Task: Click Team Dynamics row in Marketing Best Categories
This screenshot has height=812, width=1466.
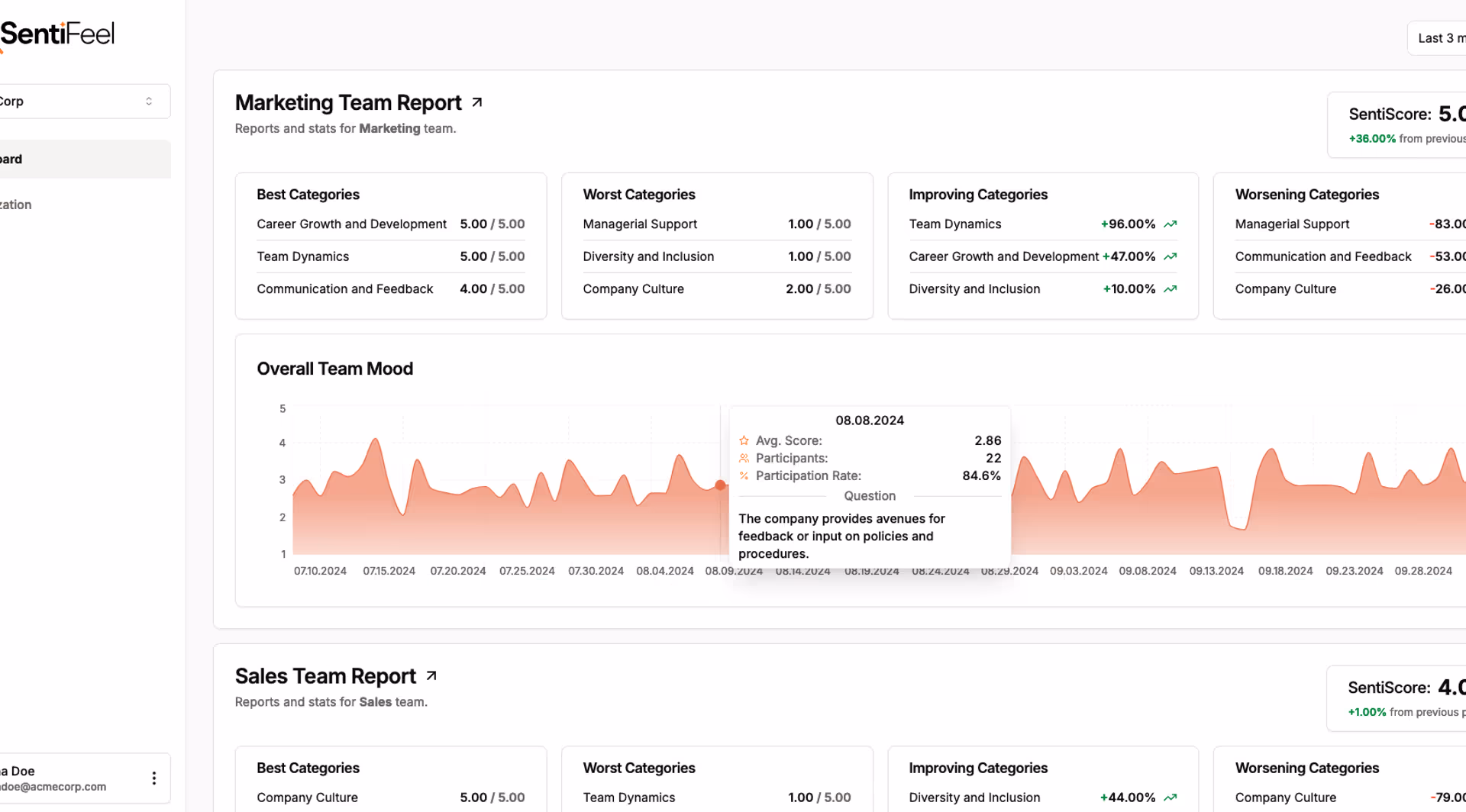Action: click(391, 256)
